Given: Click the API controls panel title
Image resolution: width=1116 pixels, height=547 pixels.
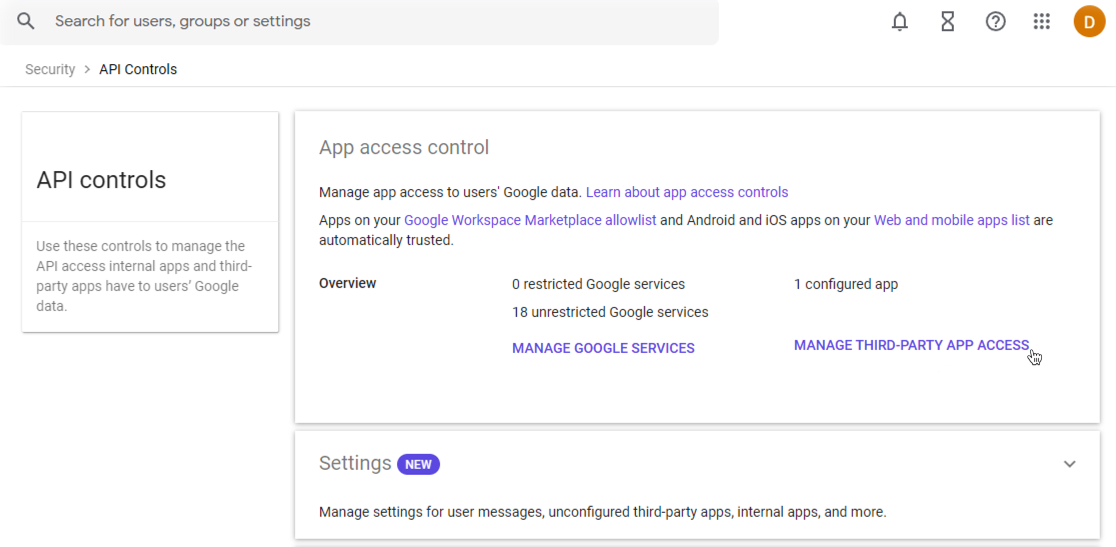Looking at the screenshot, I should [101, 180].
